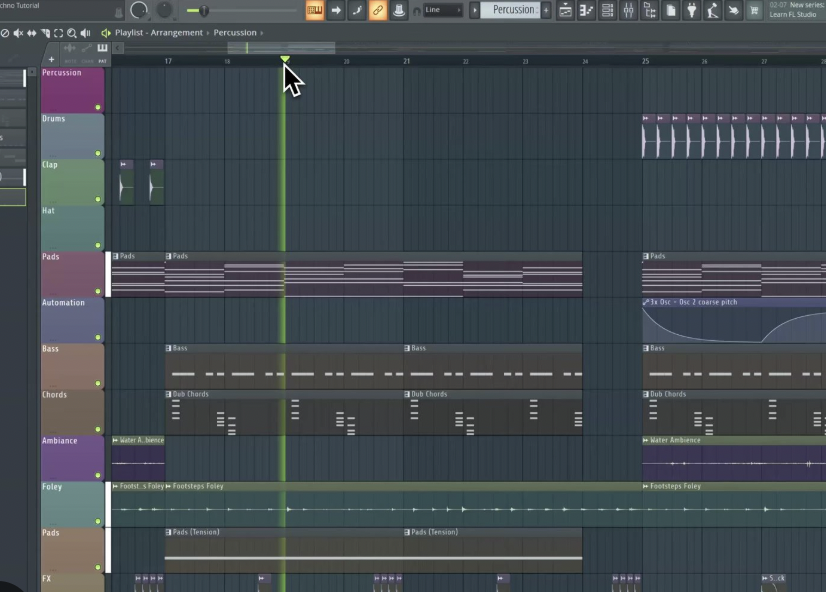Open clip menu of Pads (Tension) at bar 17

[x=169, y=532]
